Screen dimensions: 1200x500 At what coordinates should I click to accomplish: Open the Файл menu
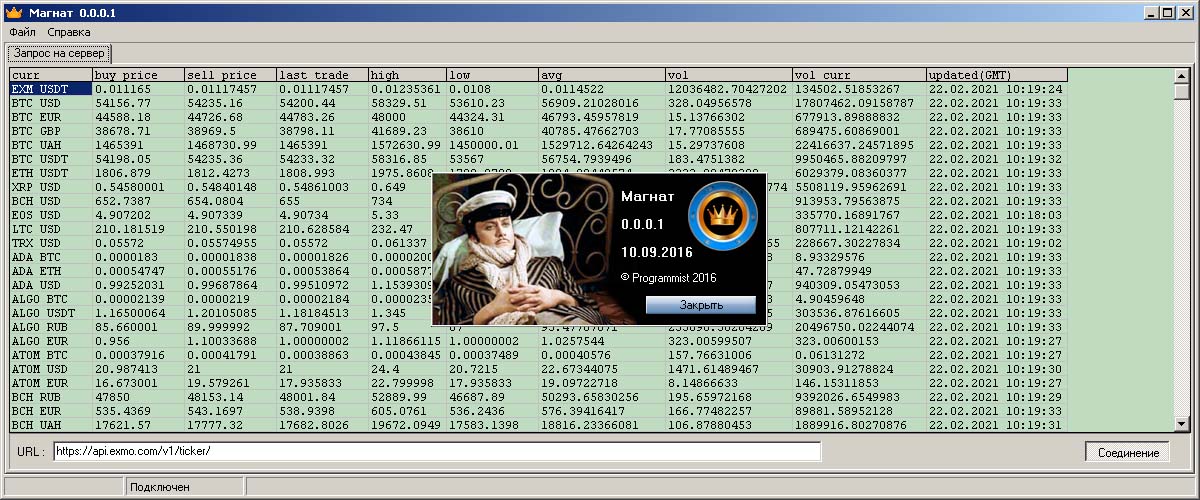click(x=22, y=32)
